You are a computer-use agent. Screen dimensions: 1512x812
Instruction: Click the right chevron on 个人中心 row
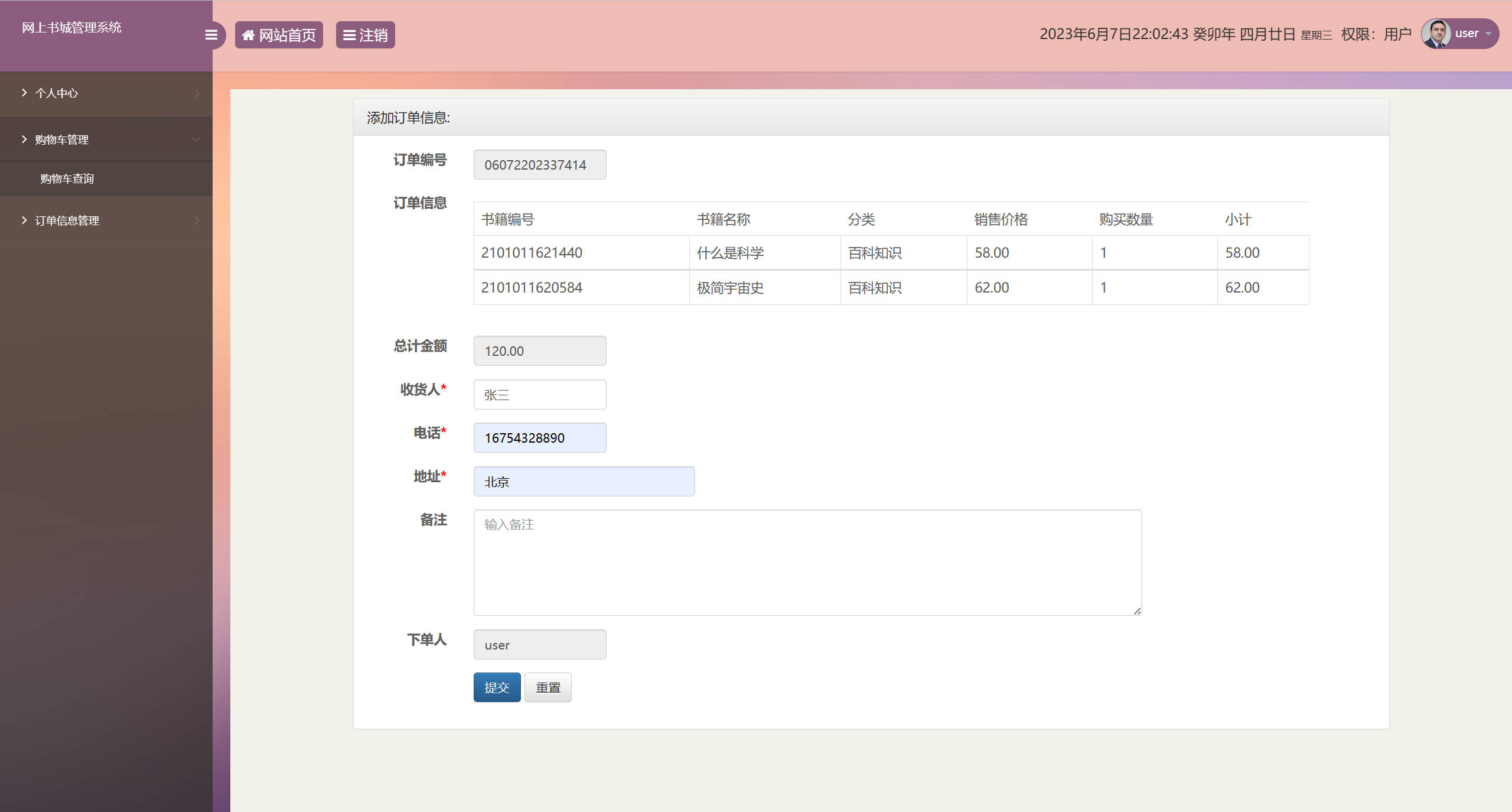click(x=197, y=93)
